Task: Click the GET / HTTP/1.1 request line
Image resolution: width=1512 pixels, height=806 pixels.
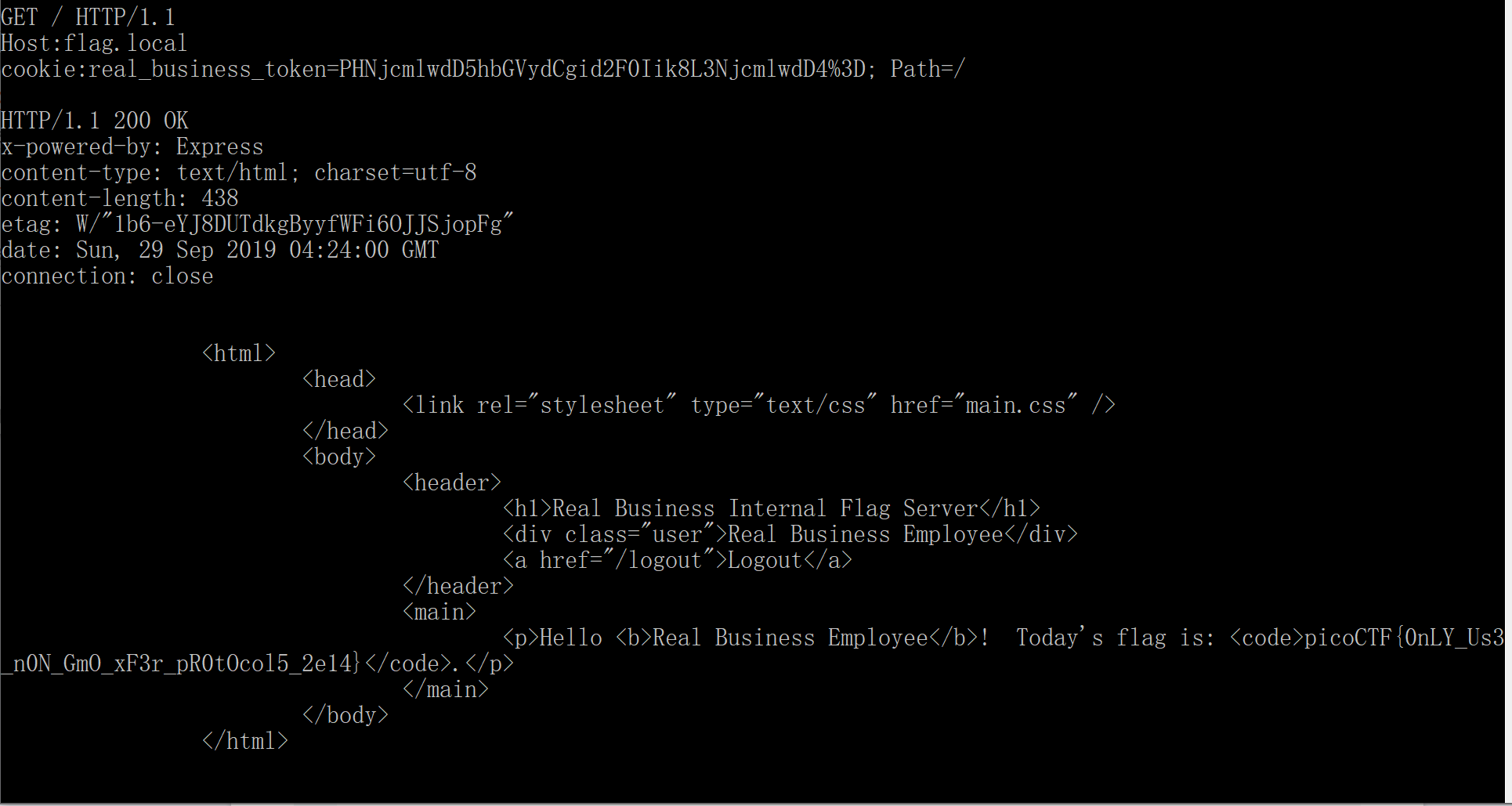Action: coord(88,17)
